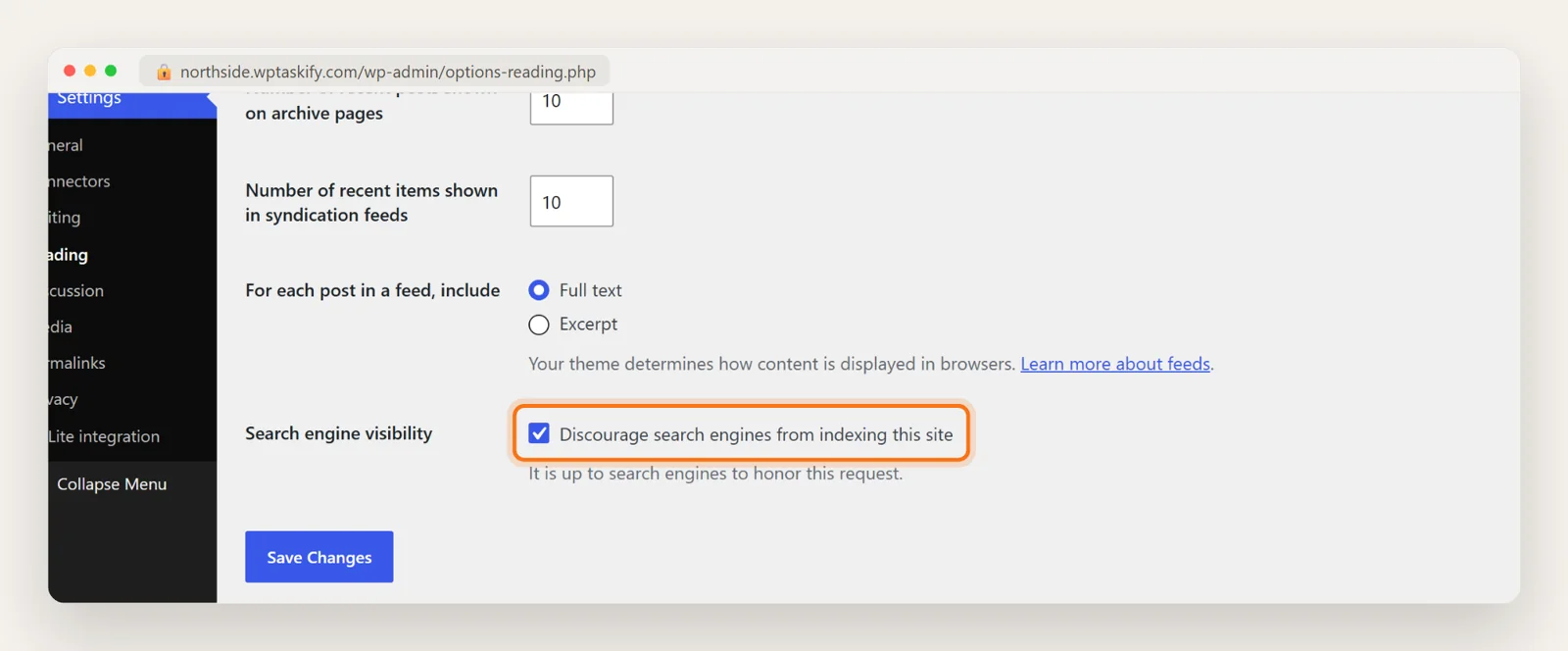Click 'It is up to search engines' note
Image resolution: width=1568 pixels, height=651 pixels.
click(715, 474)
